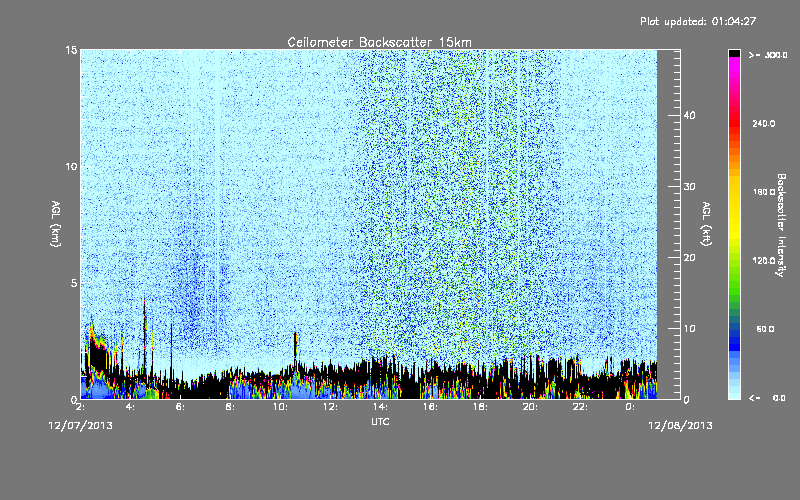
Task: Click the "Backscatter Intensity" colorbar label
Action: 781,225
